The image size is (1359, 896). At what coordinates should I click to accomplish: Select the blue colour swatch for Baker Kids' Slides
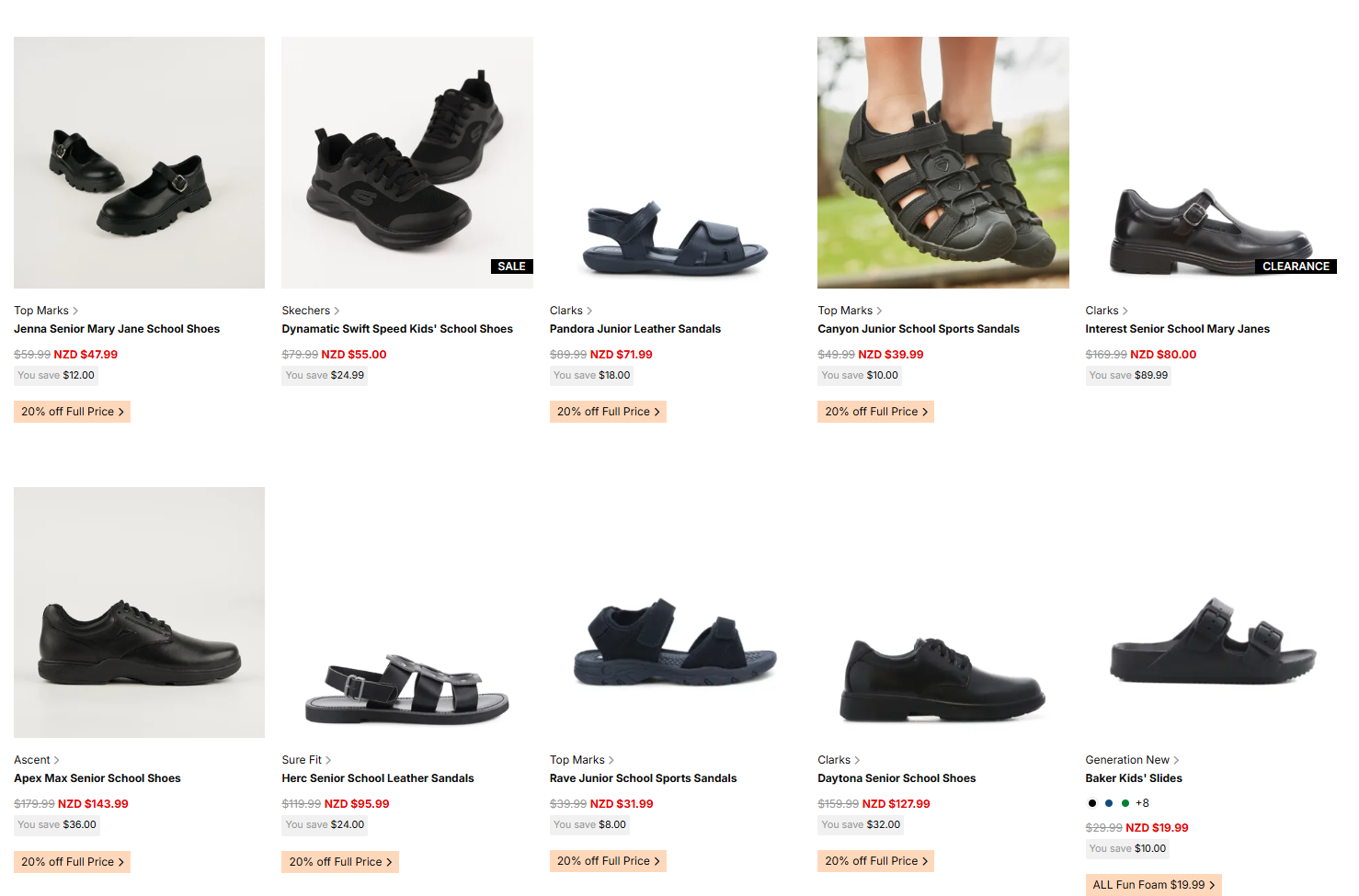click(1109, 803)
